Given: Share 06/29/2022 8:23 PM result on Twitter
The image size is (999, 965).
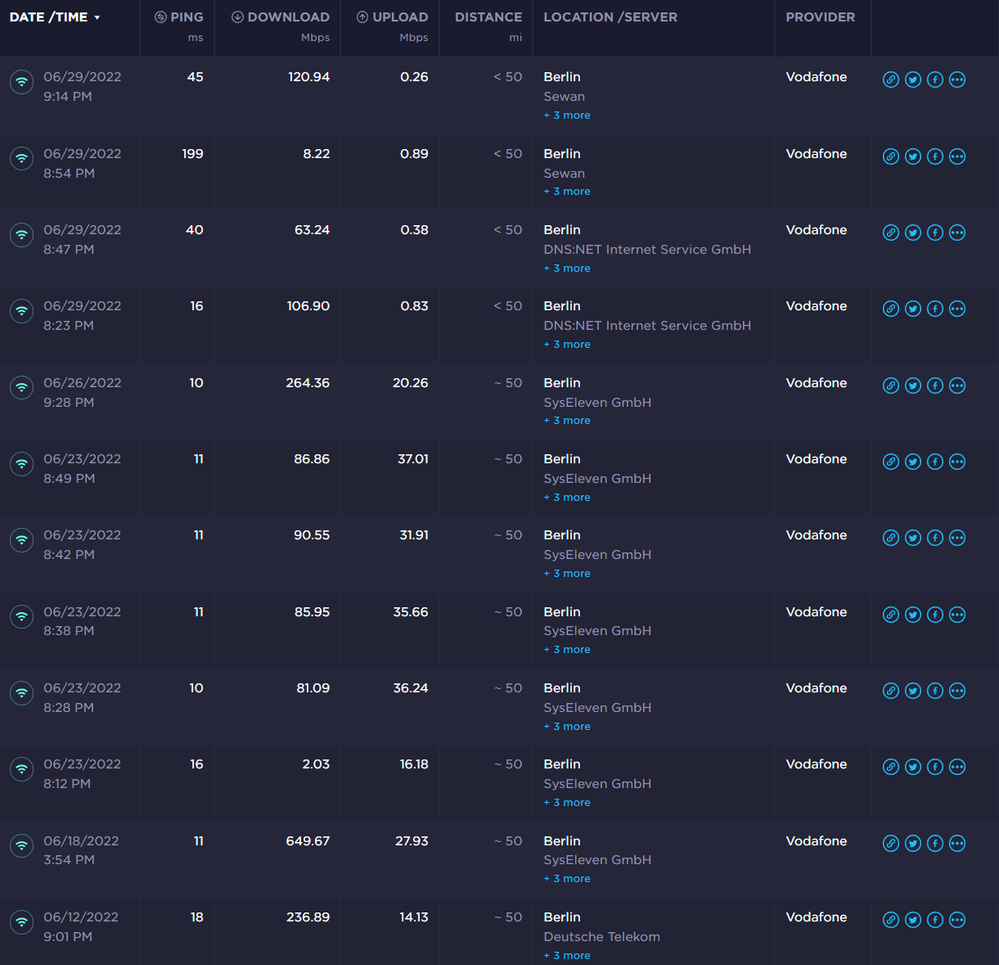Looking at the screenshot, I should point(913,309).
